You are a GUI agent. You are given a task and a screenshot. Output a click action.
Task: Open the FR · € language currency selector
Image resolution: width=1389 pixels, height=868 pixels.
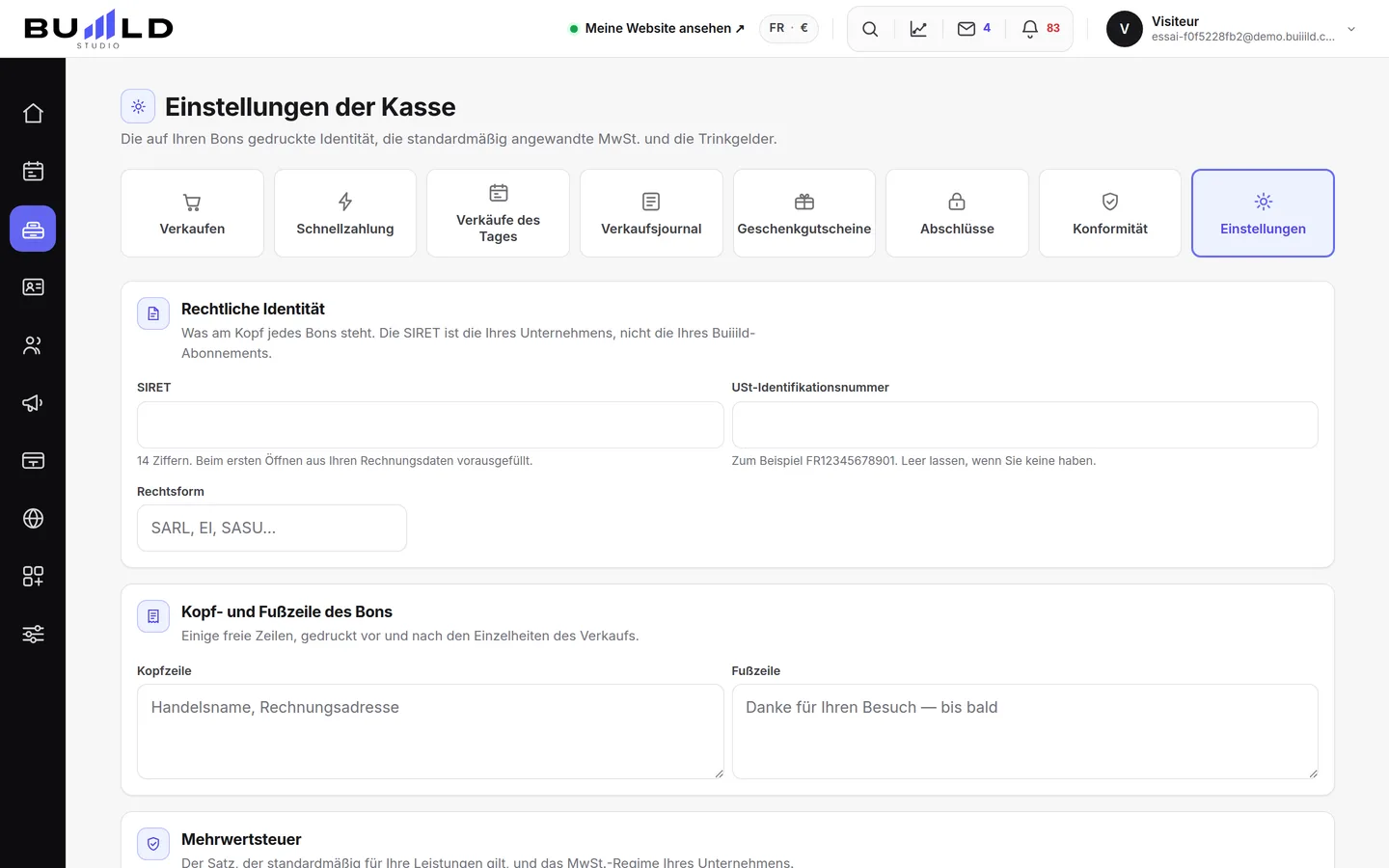[788, 29]
